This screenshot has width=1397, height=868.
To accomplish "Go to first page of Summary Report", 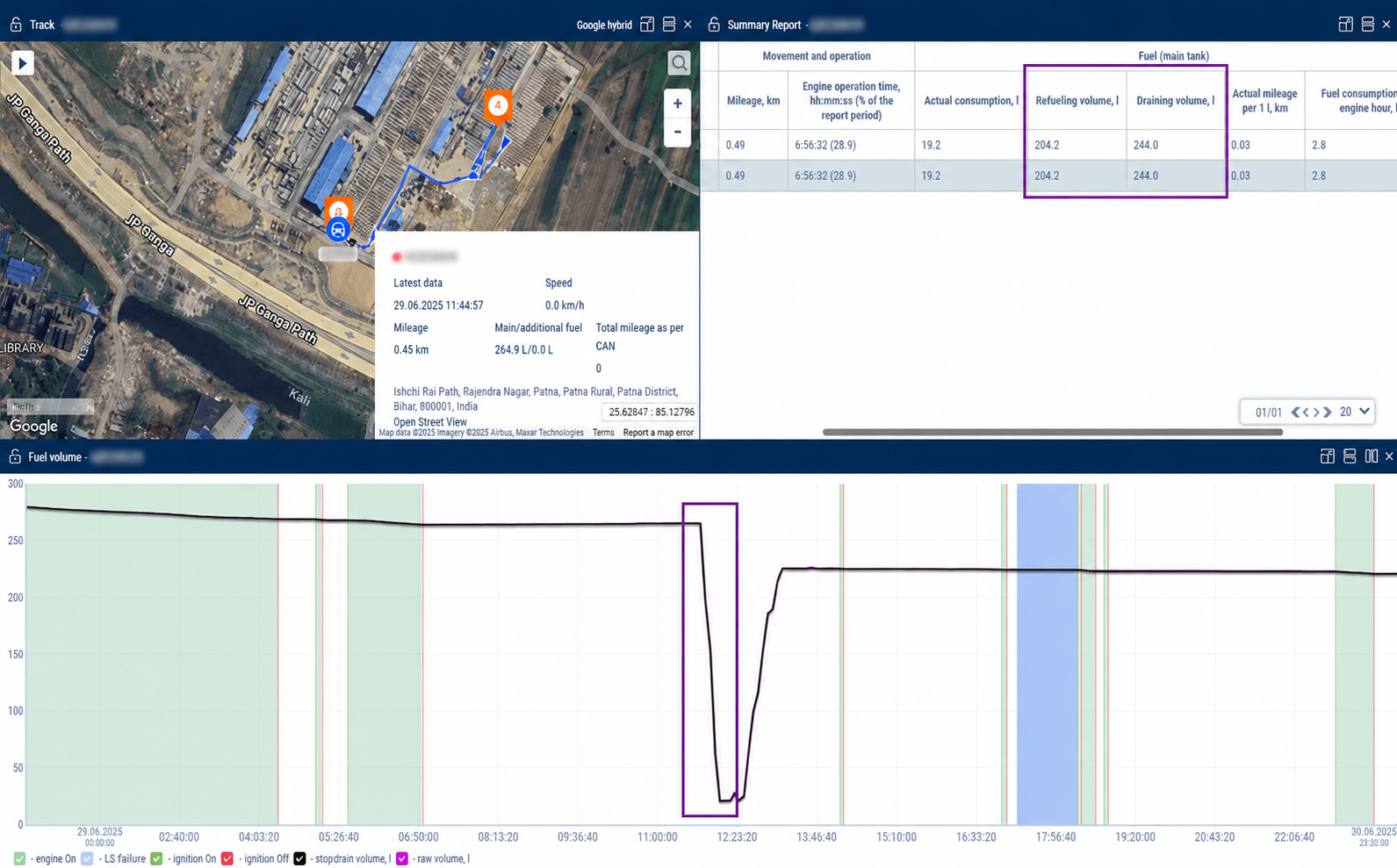I will (1295, 412).
